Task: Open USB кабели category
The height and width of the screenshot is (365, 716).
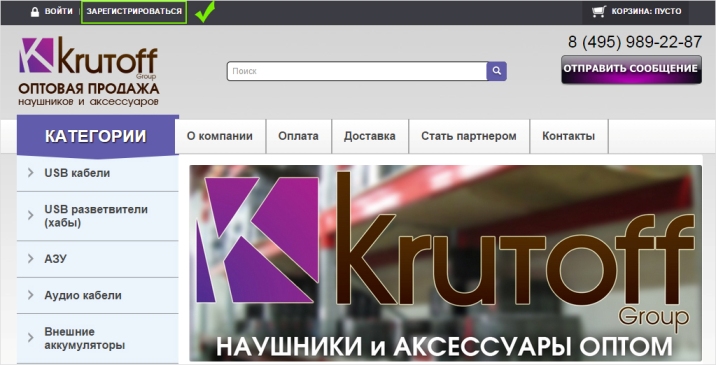Action: click(x=77, y=173)
